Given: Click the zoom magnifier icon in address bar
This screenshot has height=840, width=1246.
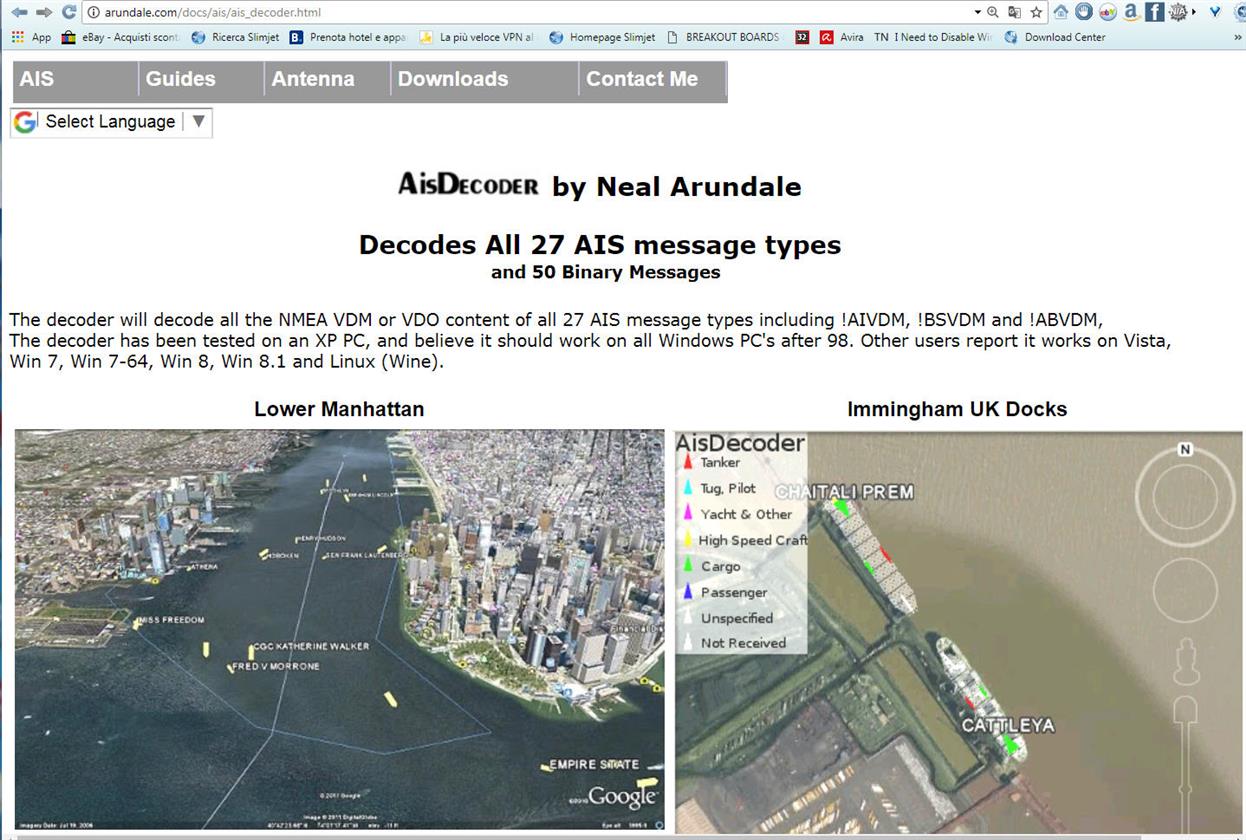Looking at the screenshot, I should [x=993, y=12].
